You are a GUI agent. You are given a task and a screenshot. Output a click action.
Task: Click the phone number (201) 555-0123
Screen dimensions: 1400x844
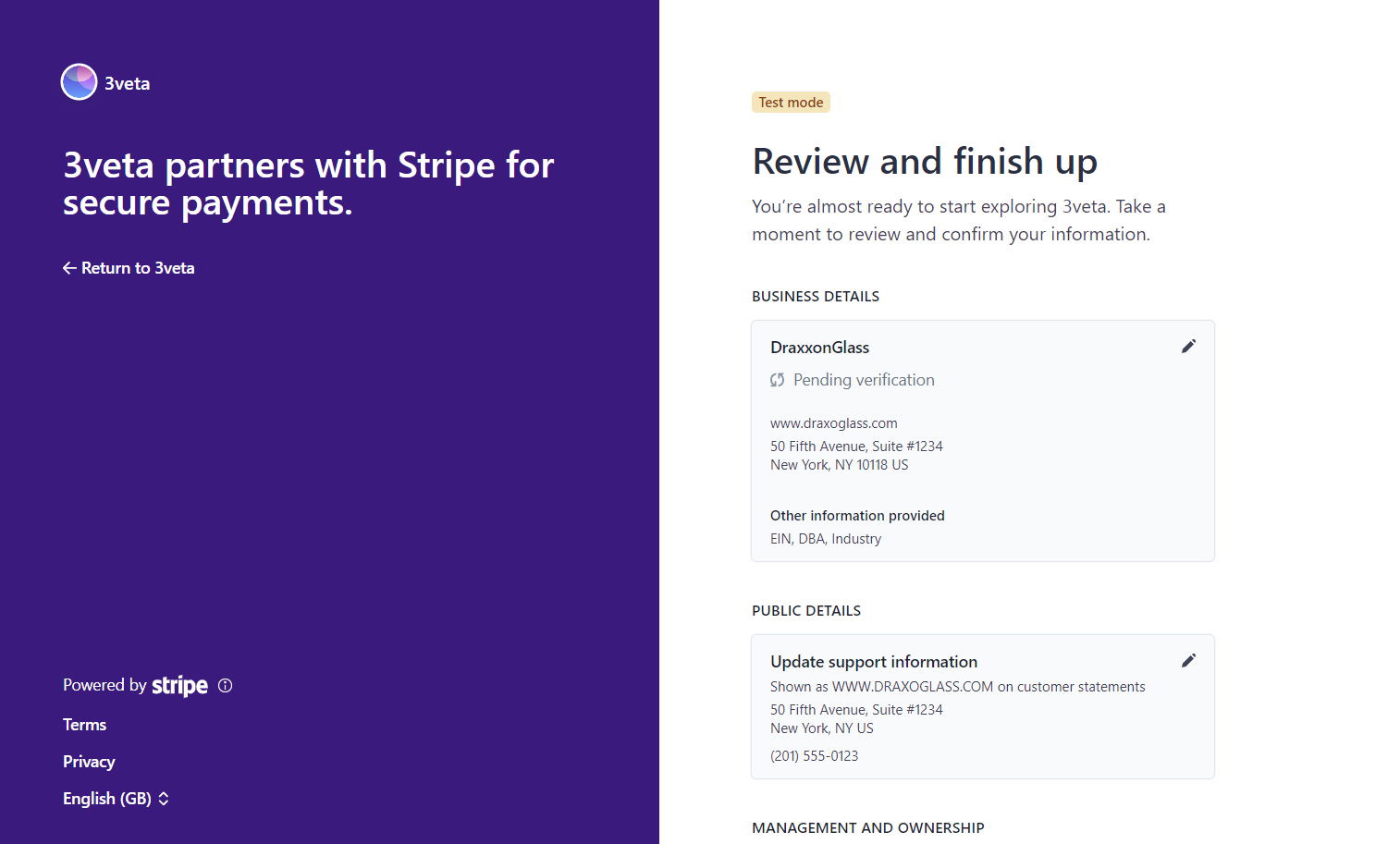click(814, 755)
